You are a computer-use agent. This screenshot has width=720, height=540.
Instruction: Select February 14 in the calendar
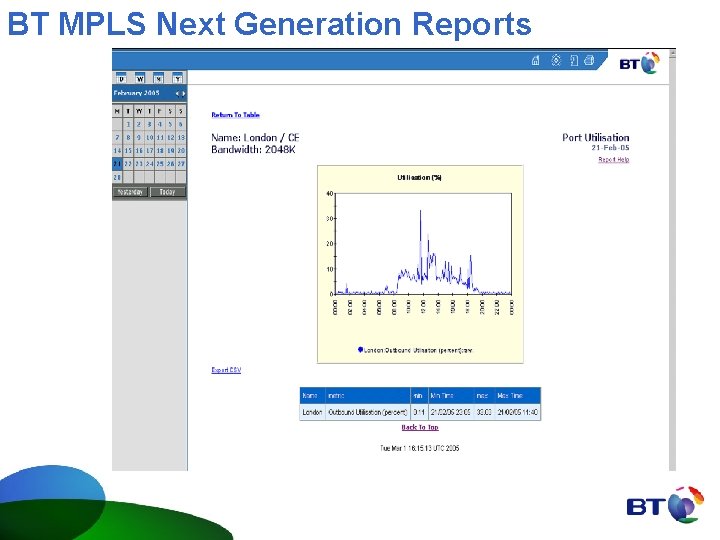(118, 151)
